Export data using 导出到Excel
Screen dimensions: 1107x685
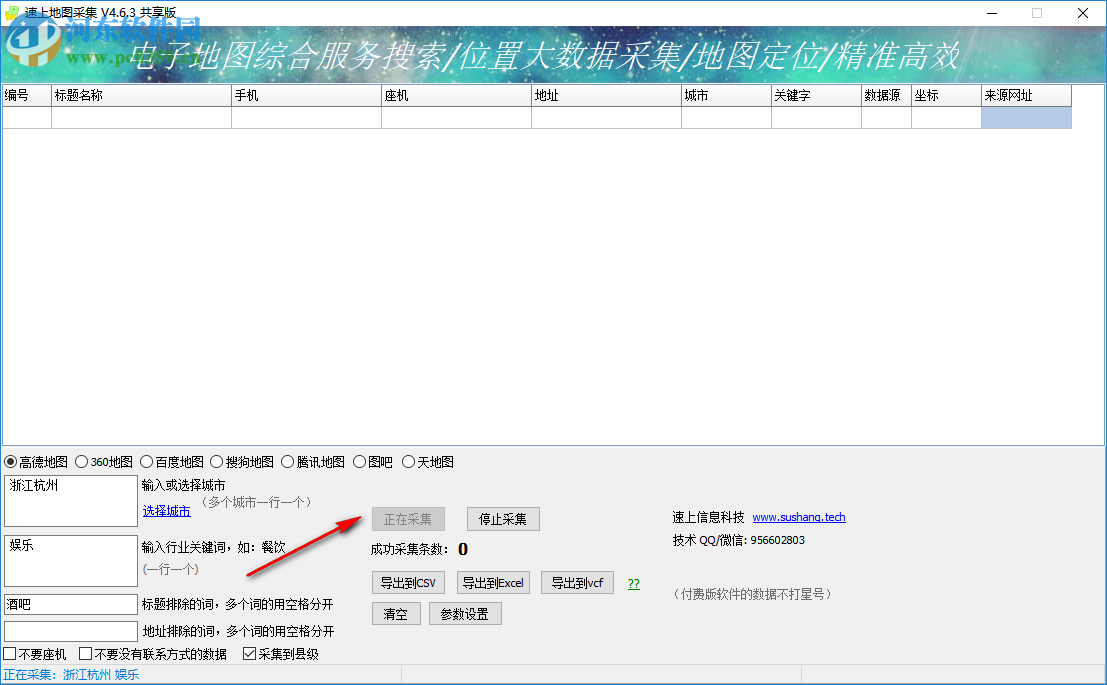[492, 582]
